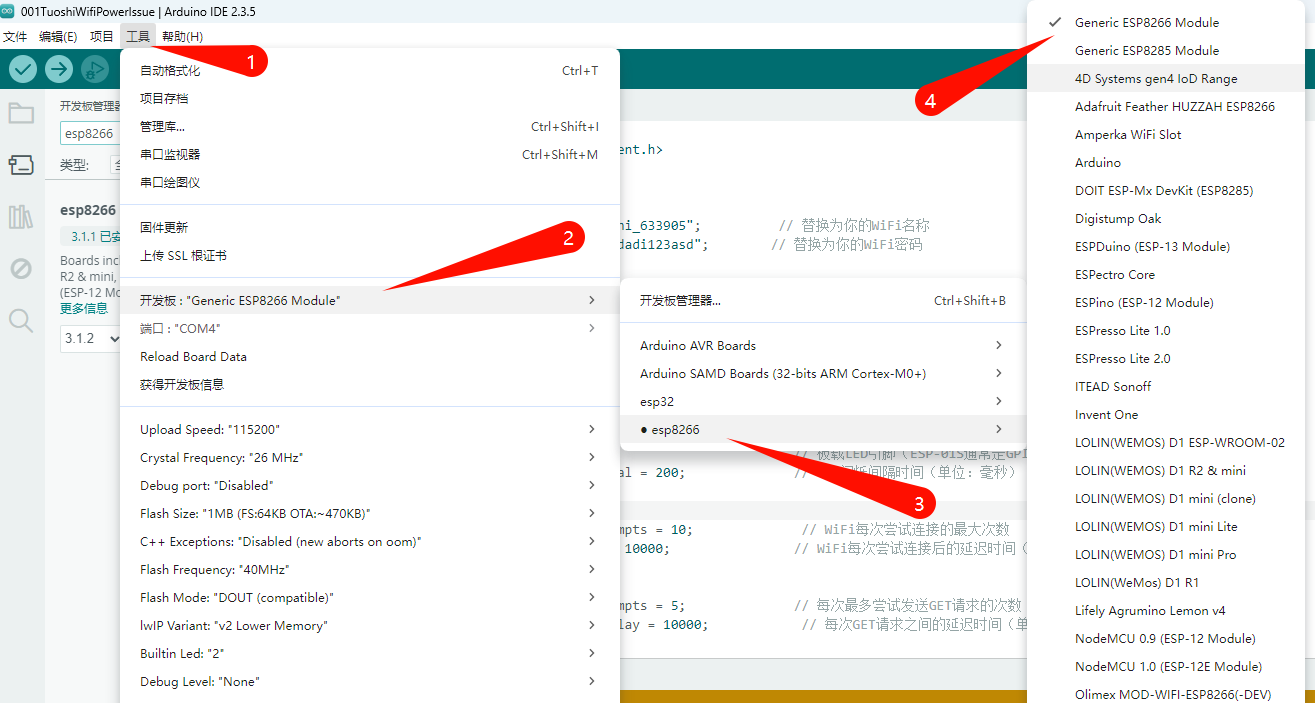Select Adafruit Feather HUZZAH ESP8266 board
Image resolution: width=1315 pixels, height=703 pixels.
[x=1166, y=107]
